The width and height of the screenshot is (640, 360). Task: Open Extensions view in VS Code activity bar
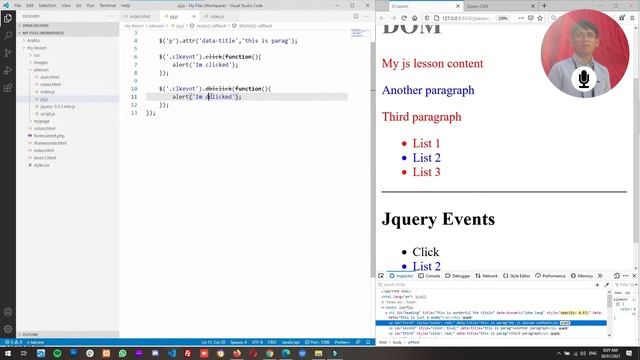tap(8, 88)
